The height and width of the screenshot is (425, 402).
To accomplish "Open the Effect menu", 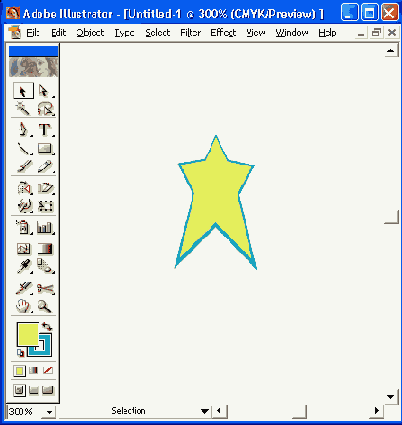I will coord(223,33).
